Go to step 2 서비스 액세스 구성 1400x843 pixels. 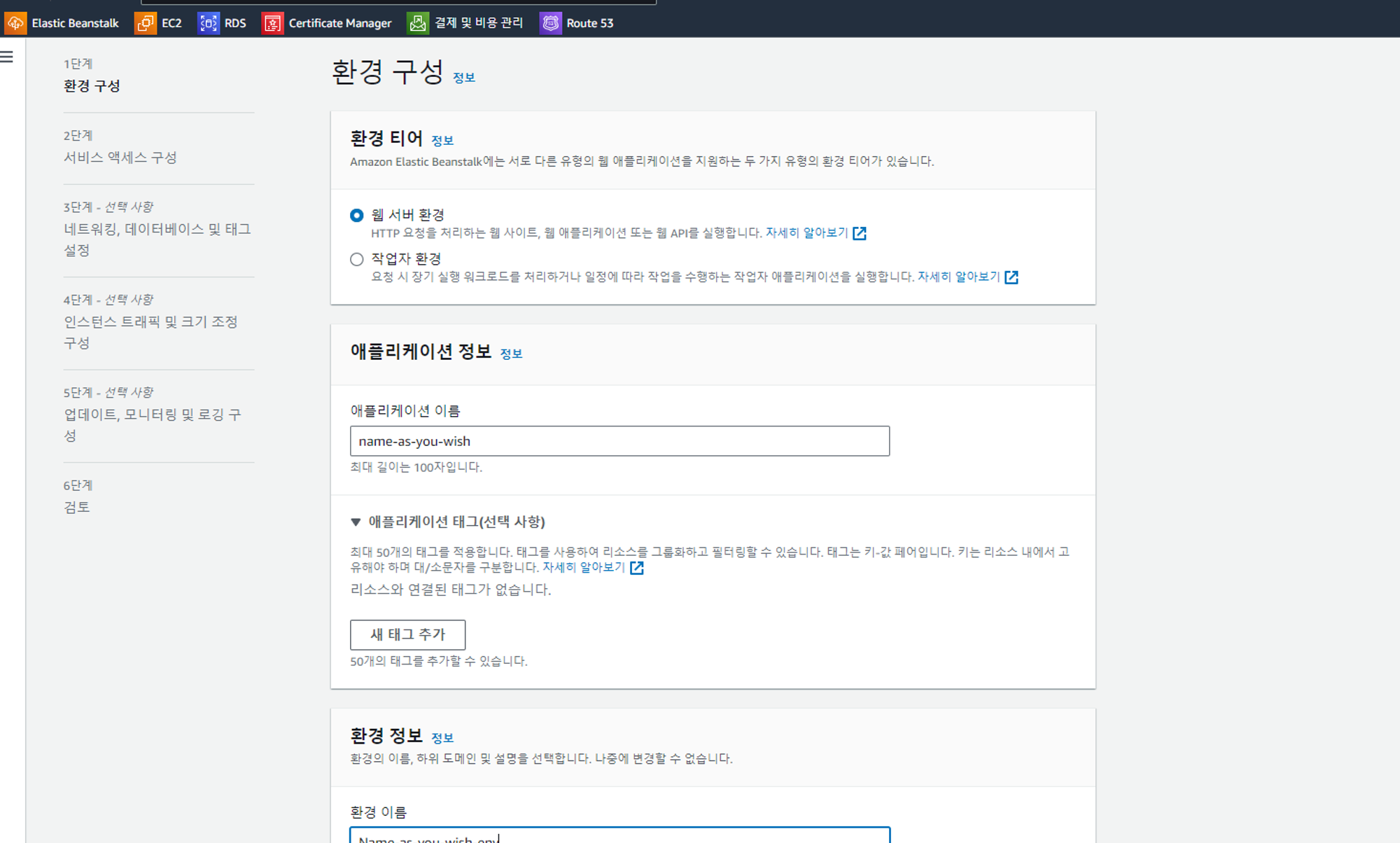point(120,158)
